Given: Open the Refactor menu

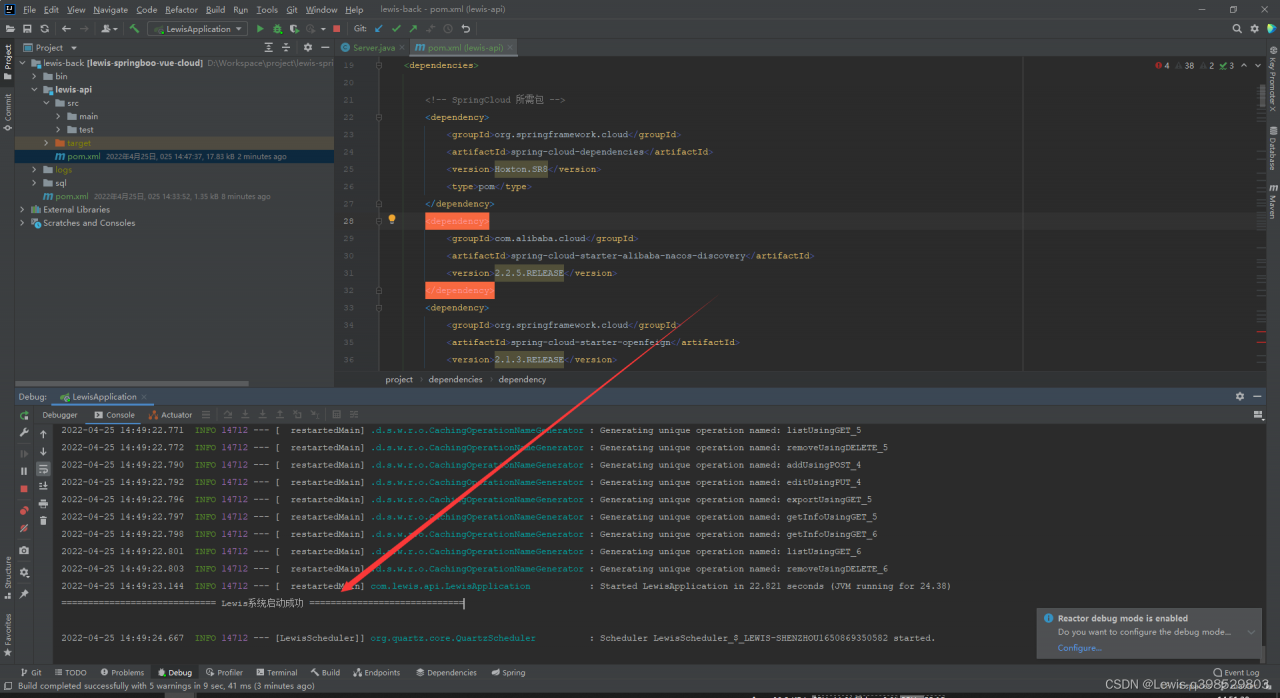Looking at the screenshot, I should (182, 10).
